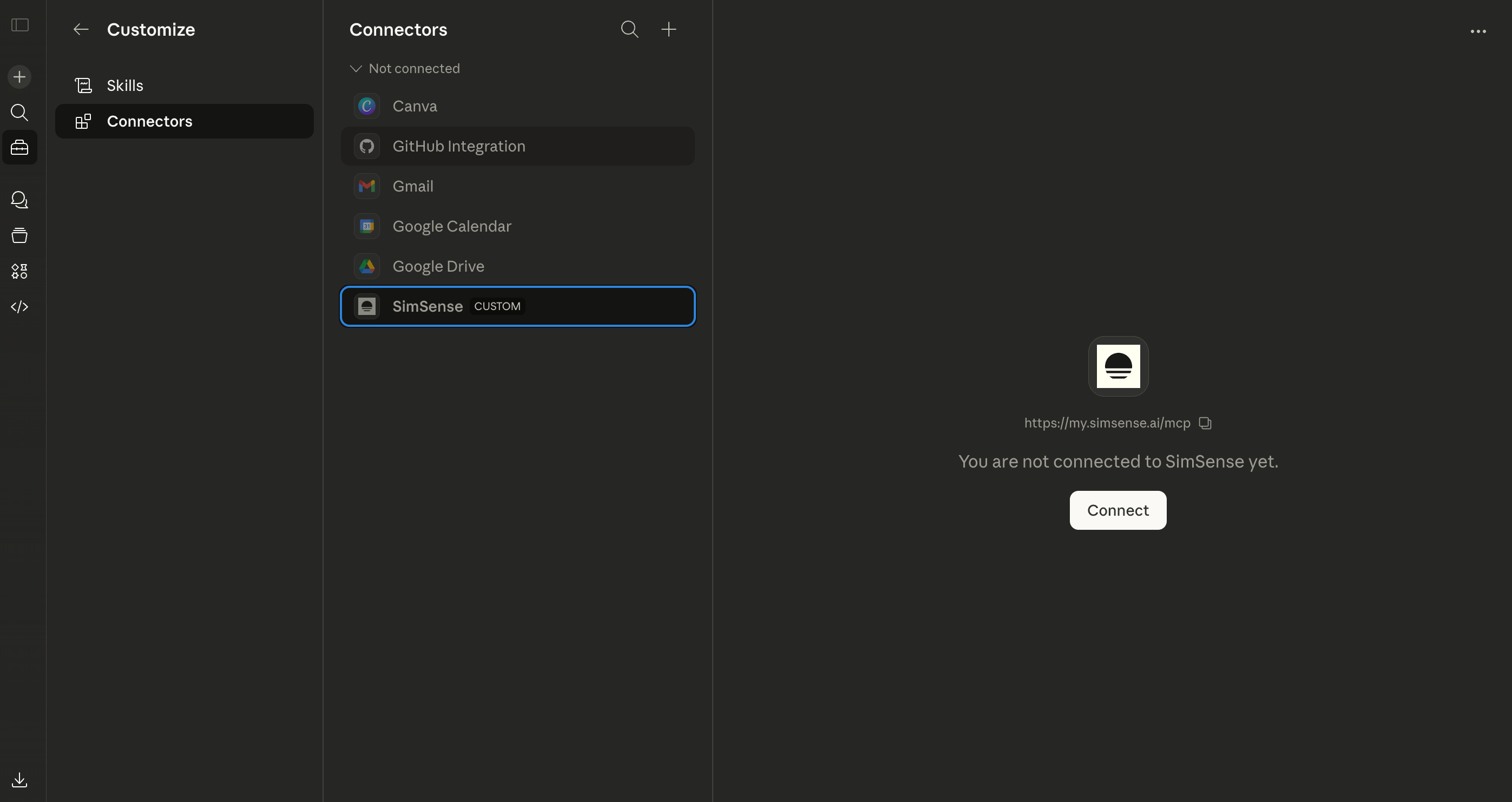Screen dimensions: 1512x802
Task: Click "You are not connected to SimSense yet."
Action: (x=1118, y=462)
